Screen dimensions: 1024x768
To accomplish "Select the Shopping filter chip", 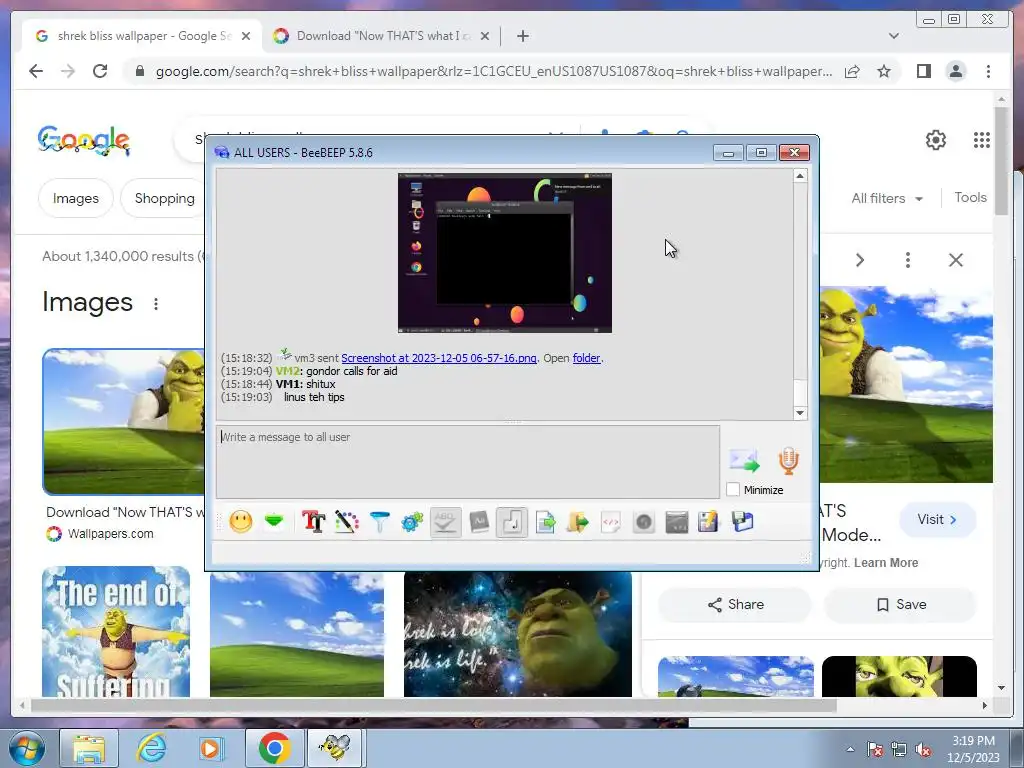I will pyautogui.click(x=165, y=199).
